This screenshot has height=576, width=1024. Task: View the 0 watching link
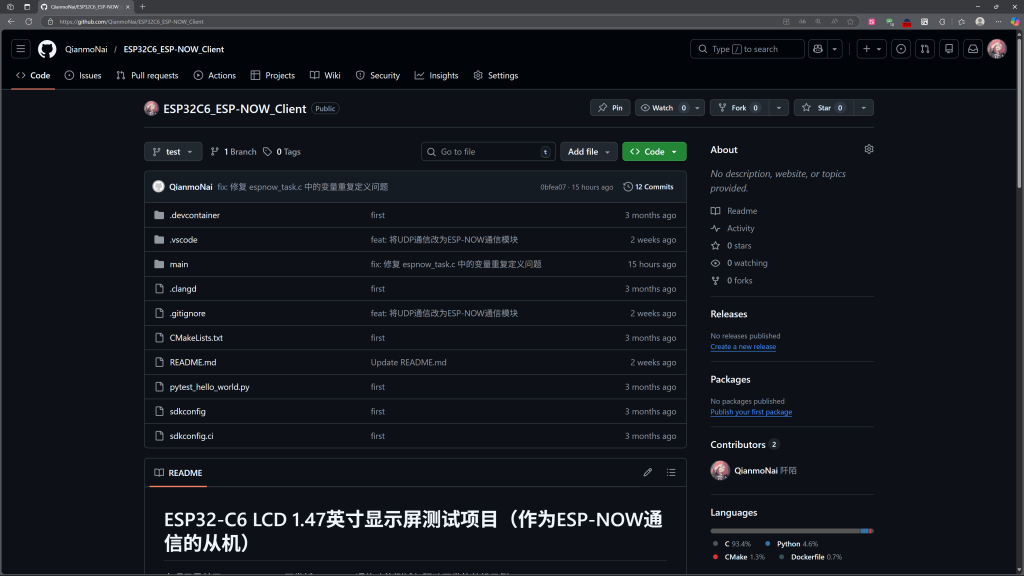tap(739, 263)
